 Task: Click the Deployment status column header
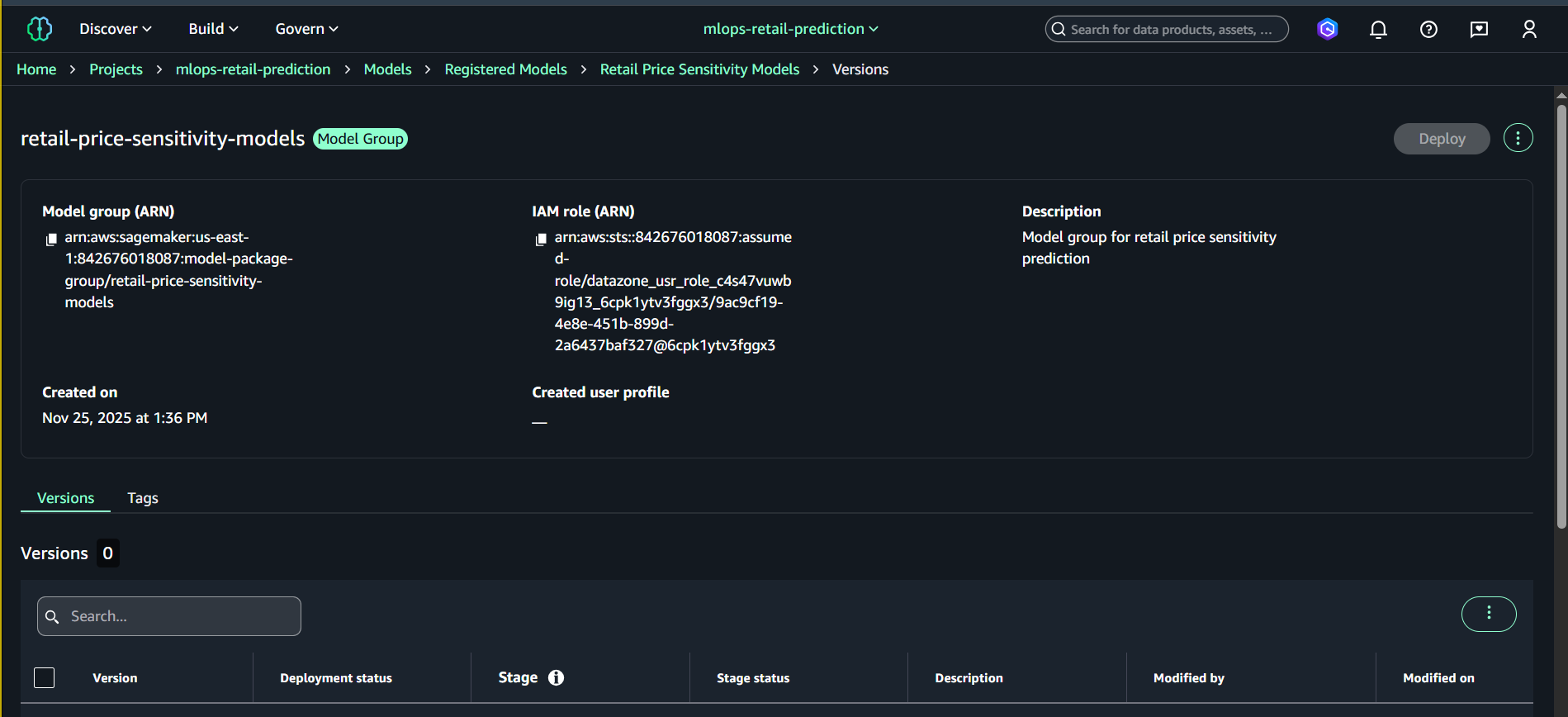click(x=336, y=678)
